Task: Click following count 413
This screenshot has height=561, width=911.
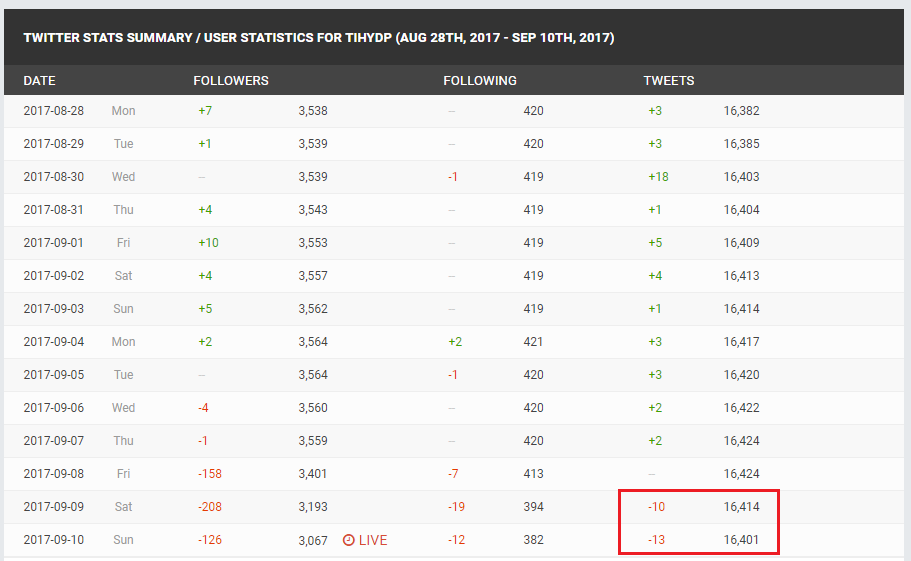Action: (533, 474)
